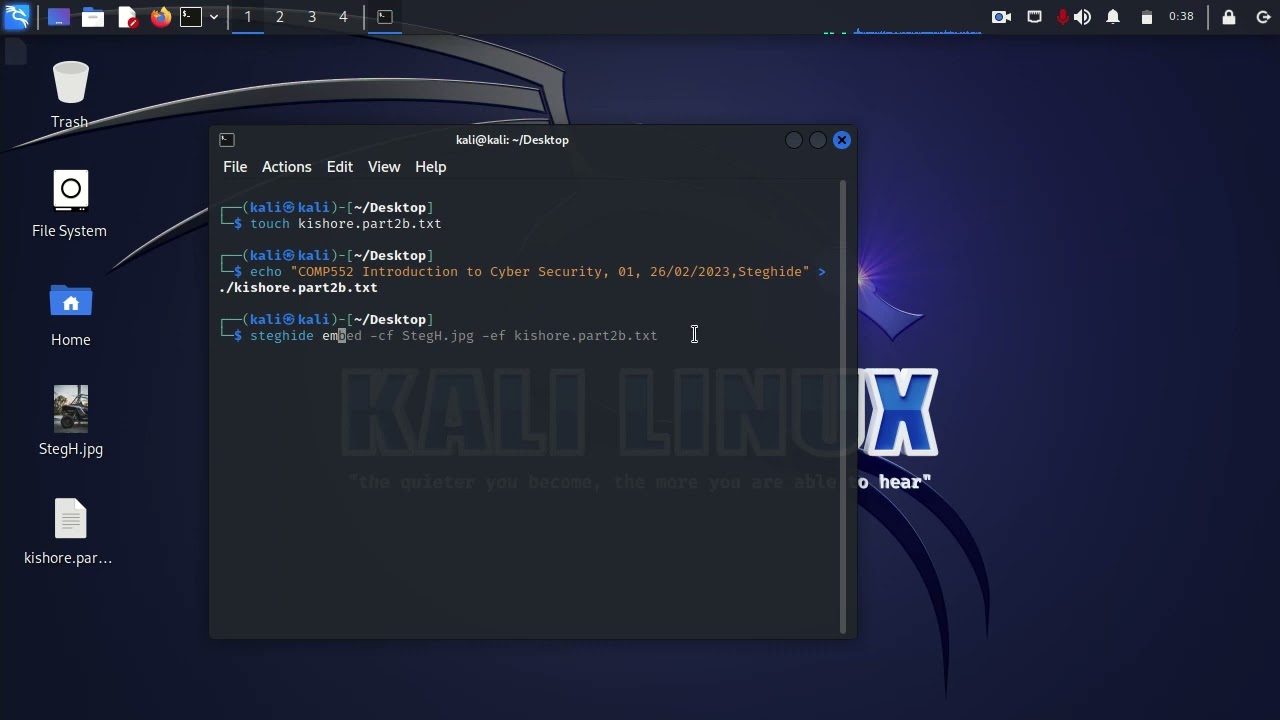Click the echo "COMP552 Introduction..." command line
The image size is (1280, 720).
(x=538, y=272)
